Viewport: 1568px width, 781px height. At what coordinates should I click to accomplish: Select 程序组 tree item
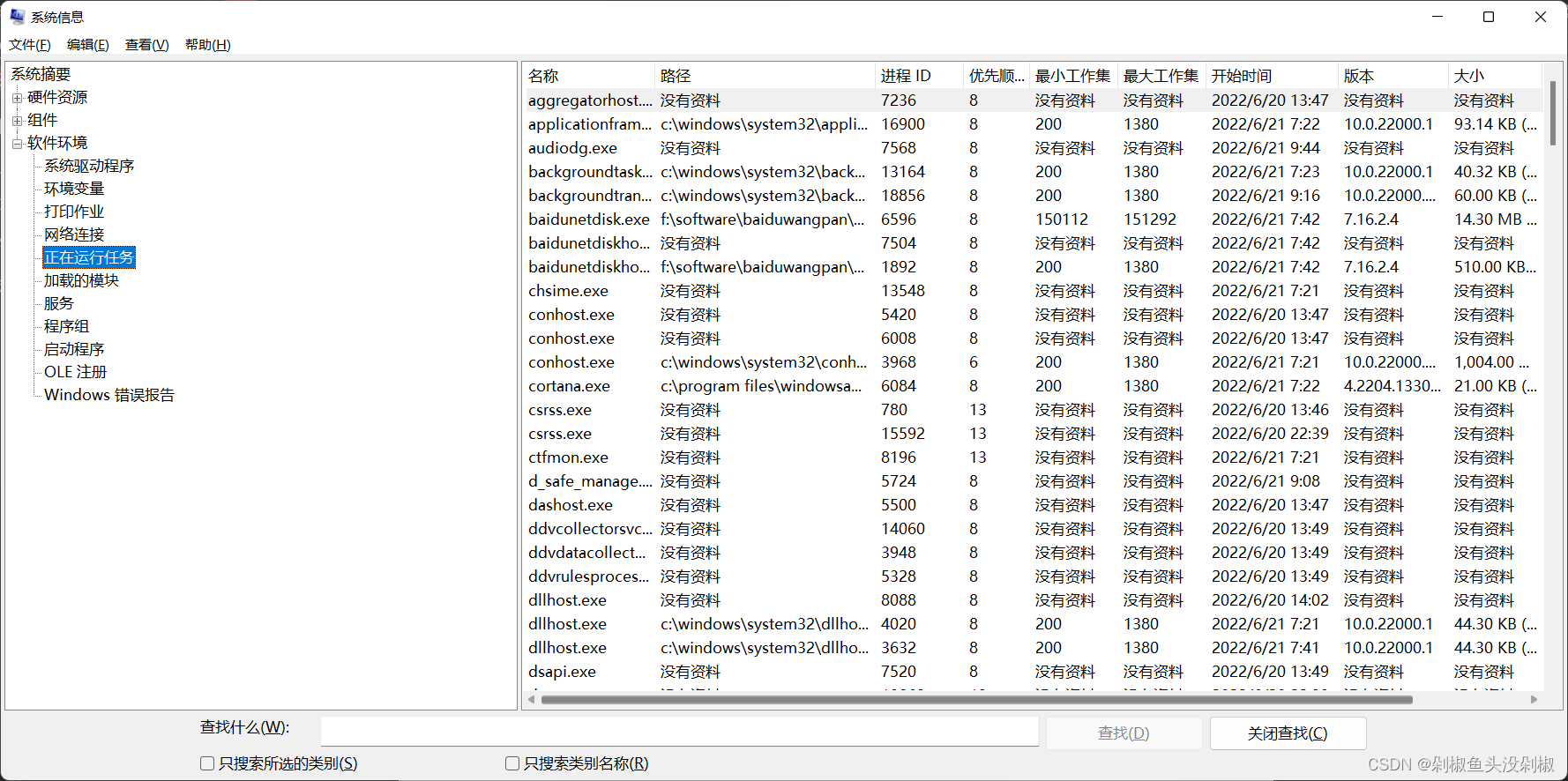pos(66,326)
